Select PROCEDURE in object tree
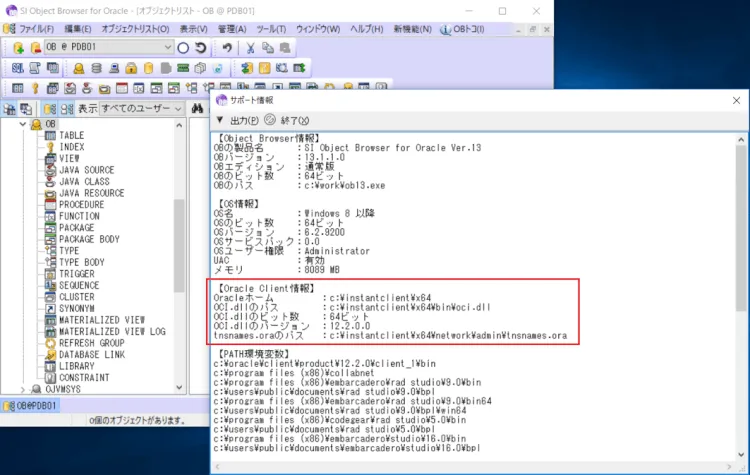Image resolution: width=750 pixels, height=475 pixels. [x=81, y=204]
